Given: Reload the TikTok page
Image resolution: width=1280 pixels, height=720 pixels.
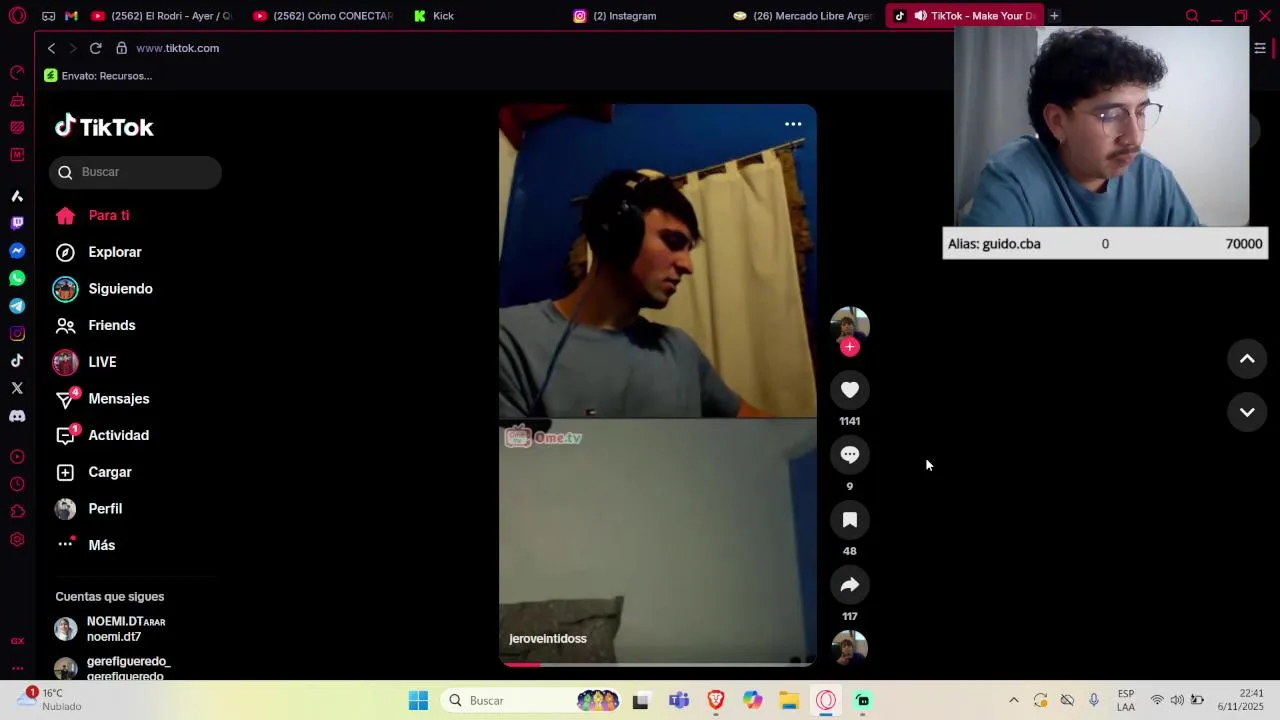Looking at the screenshot, I should (x=95, y=48).
